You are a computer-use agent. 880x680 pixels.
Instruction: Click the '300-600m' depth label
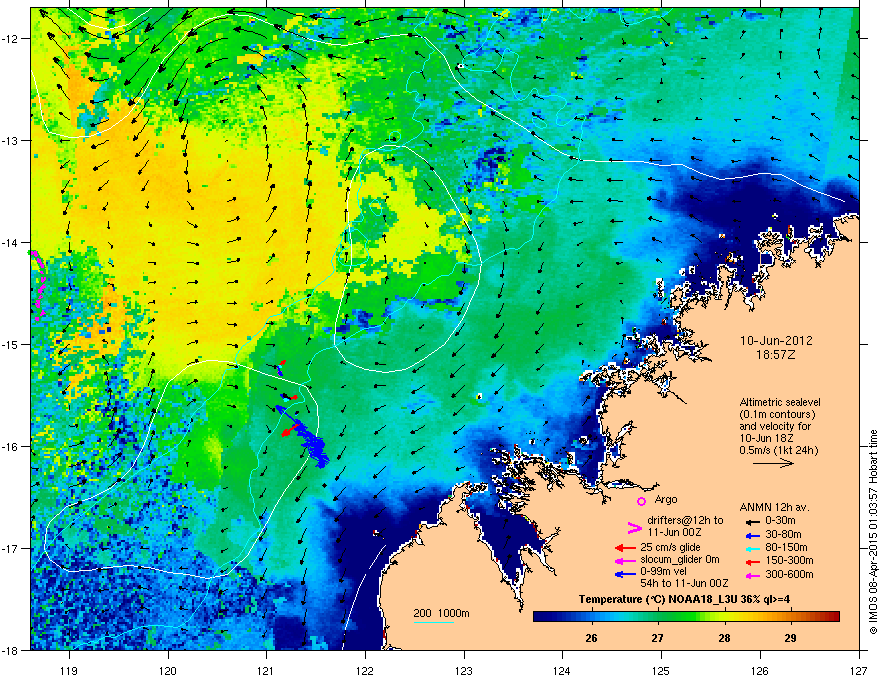tap(789, 575)
